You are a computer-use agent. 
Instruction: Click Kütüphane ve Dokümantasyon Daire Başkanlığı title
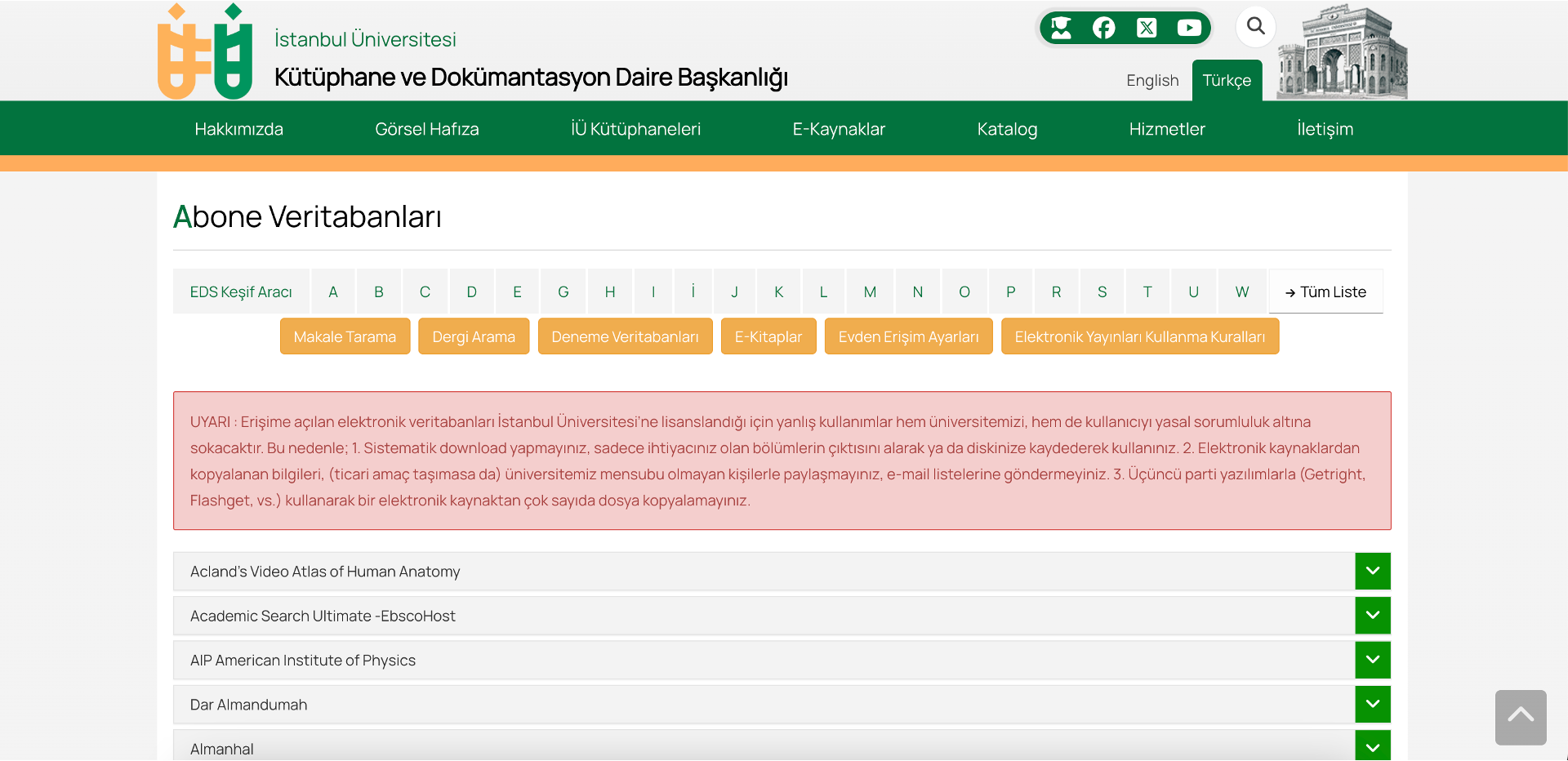pyautogui.click(x=531, y=78)
